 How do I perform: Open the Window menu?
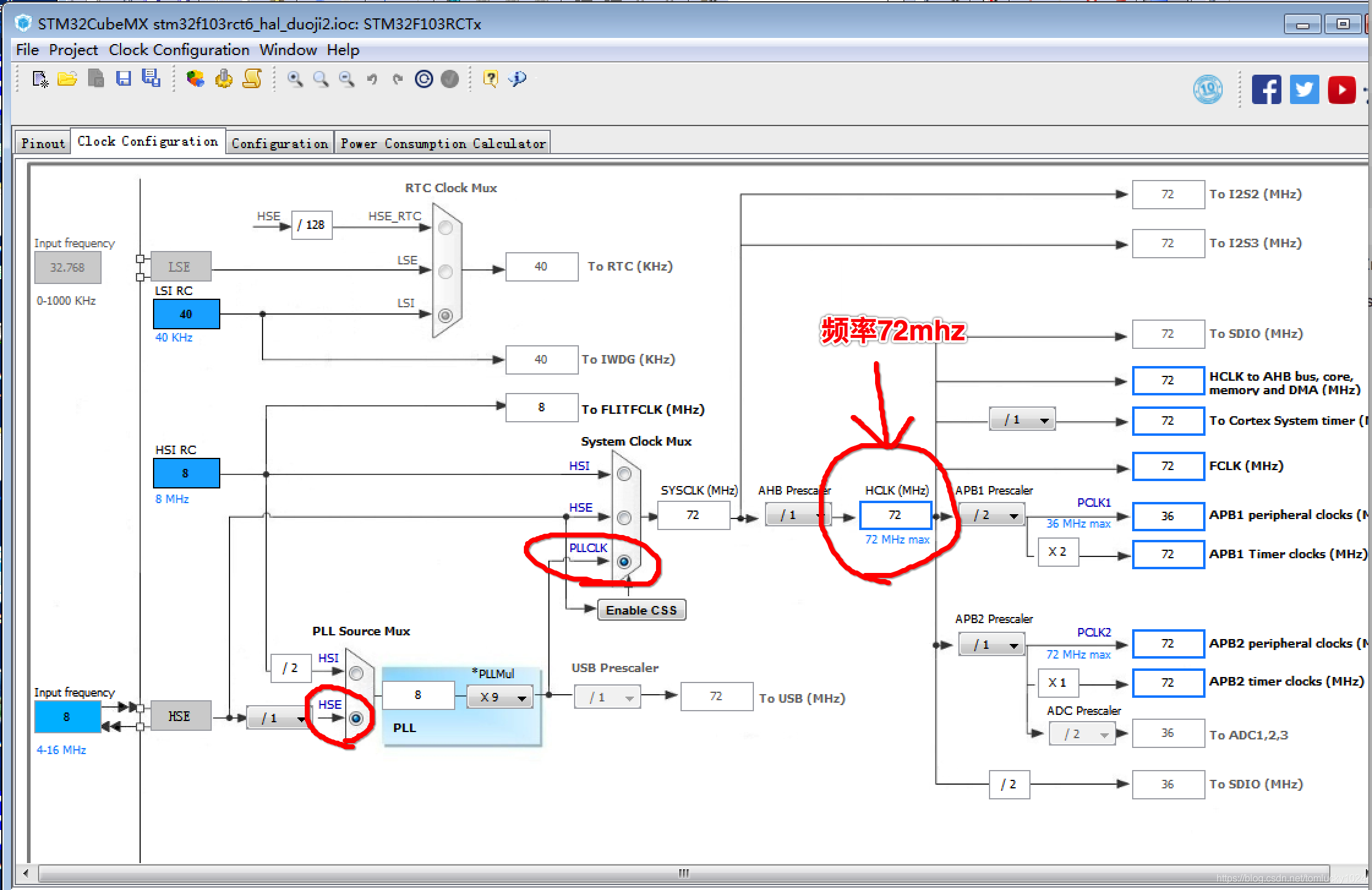(x=288, y=50)
